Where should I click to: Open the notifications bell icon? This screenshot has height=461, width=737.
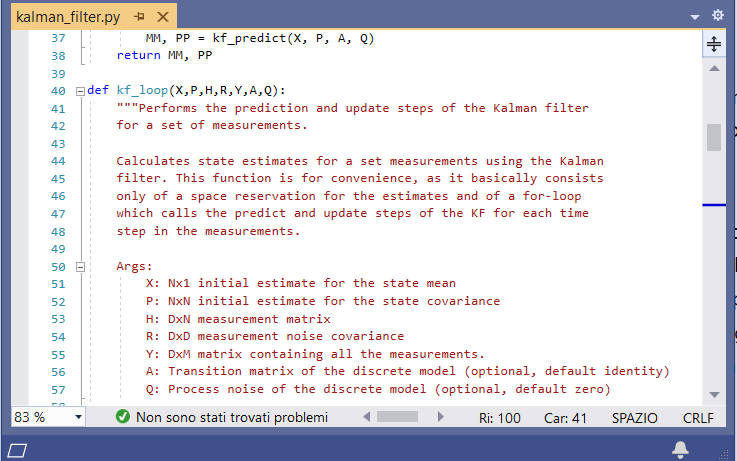[681, 448]
